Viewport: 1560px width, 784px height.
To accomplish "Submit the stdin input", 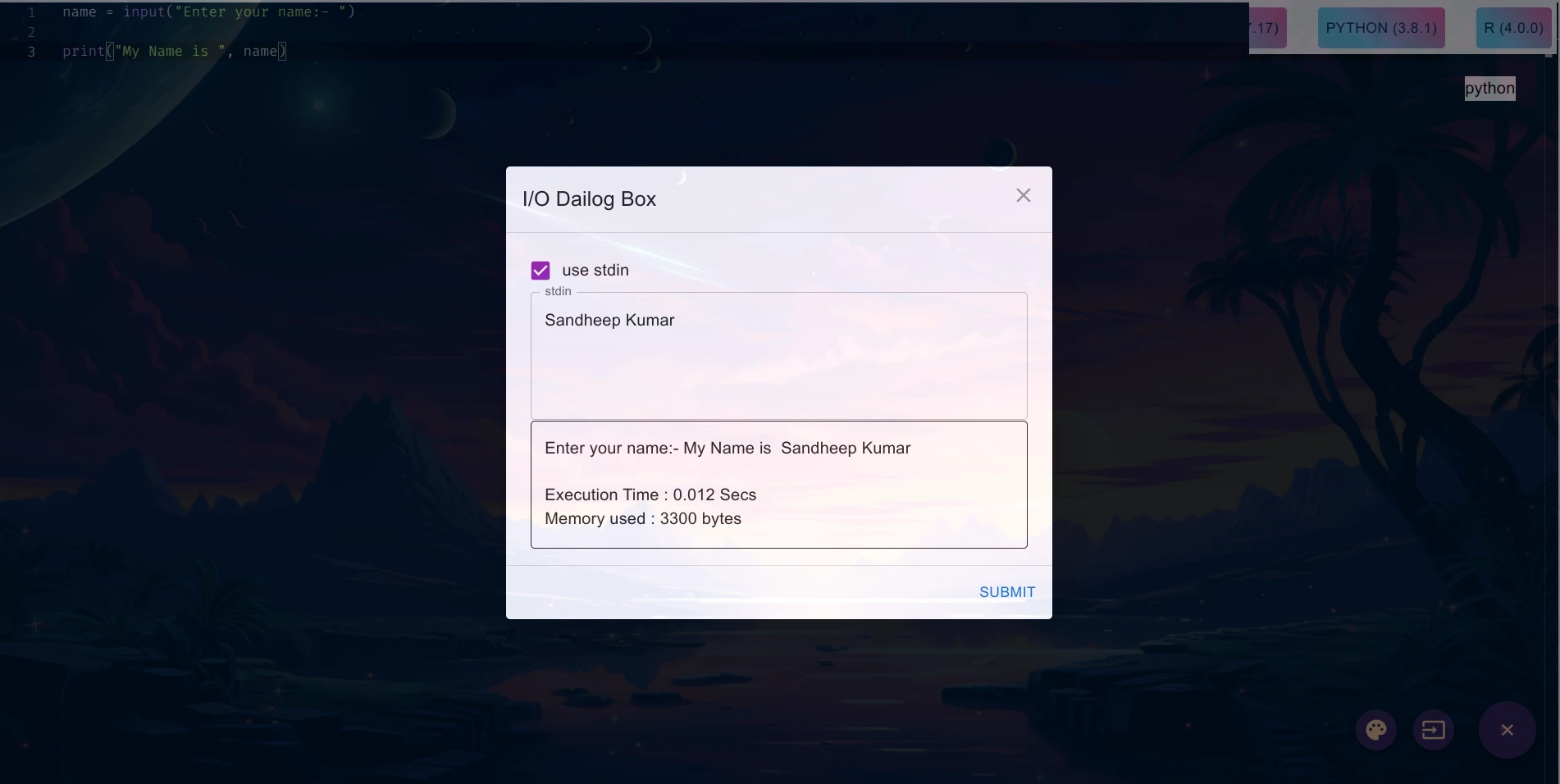I will [x=1007, y=592].
